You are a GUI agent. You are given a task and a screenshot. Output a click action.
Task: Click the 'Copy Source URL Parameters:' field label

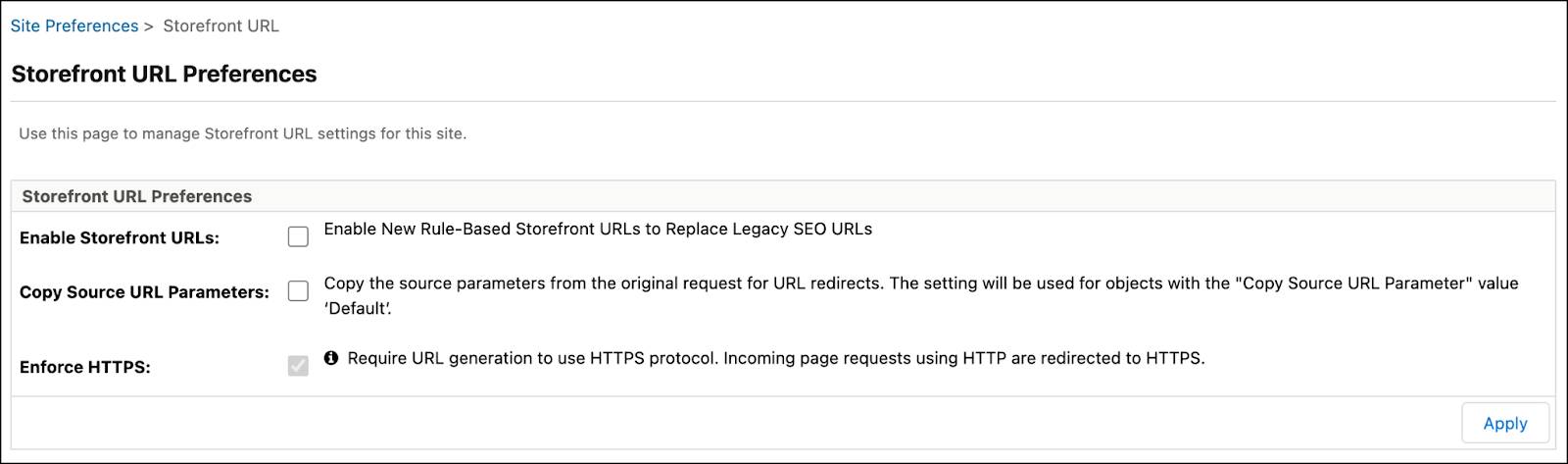[x=144, y=291]
